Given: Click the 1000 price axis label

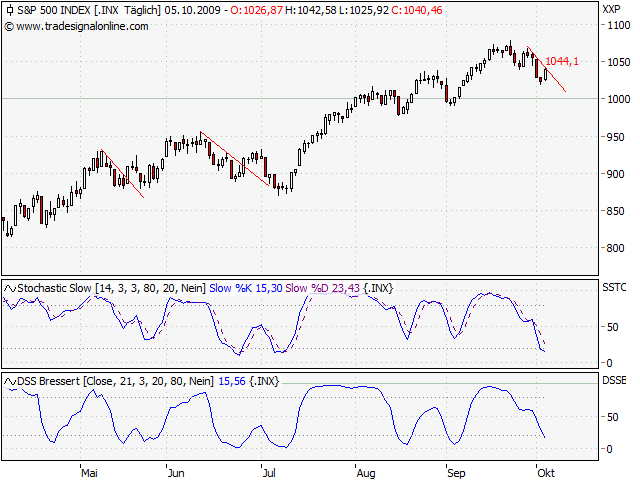Looking at the screenshot, I should pos(619,99).
